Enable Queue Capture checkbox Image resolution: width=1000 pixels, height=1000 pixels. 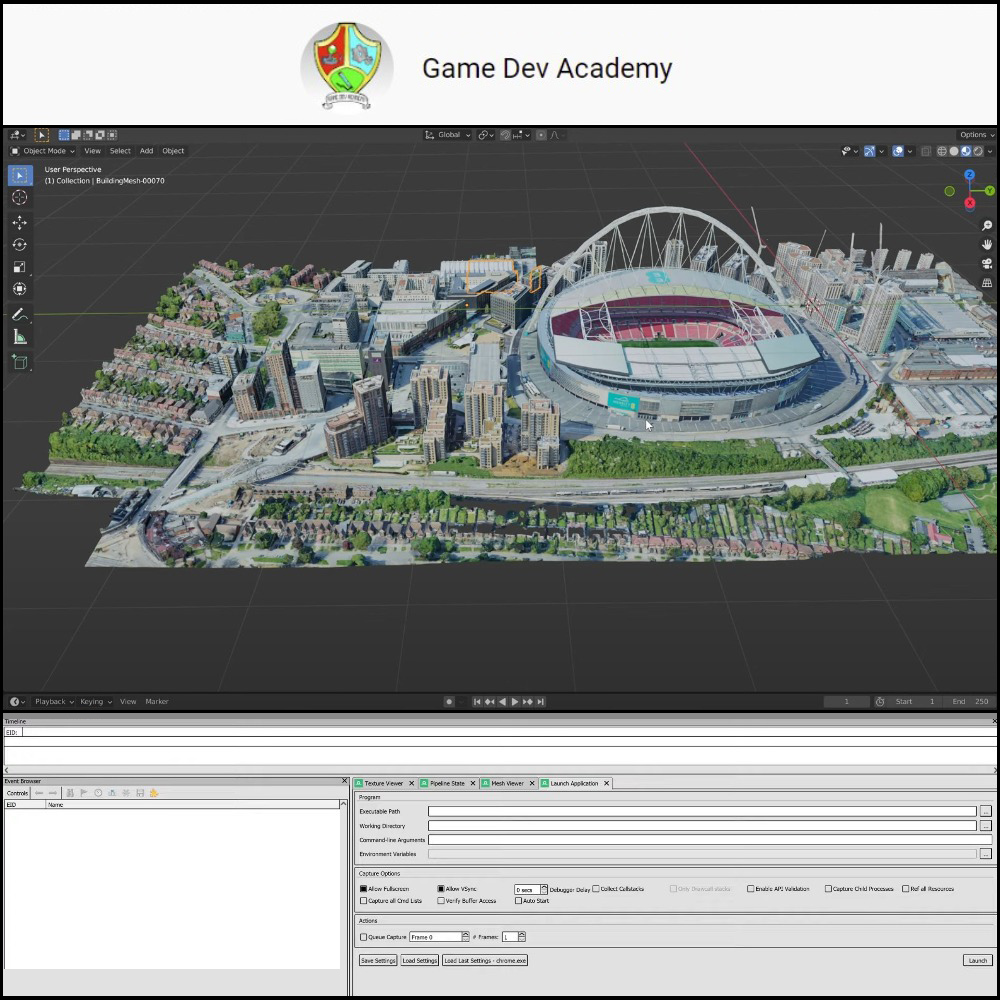click(x=364, y=938)
